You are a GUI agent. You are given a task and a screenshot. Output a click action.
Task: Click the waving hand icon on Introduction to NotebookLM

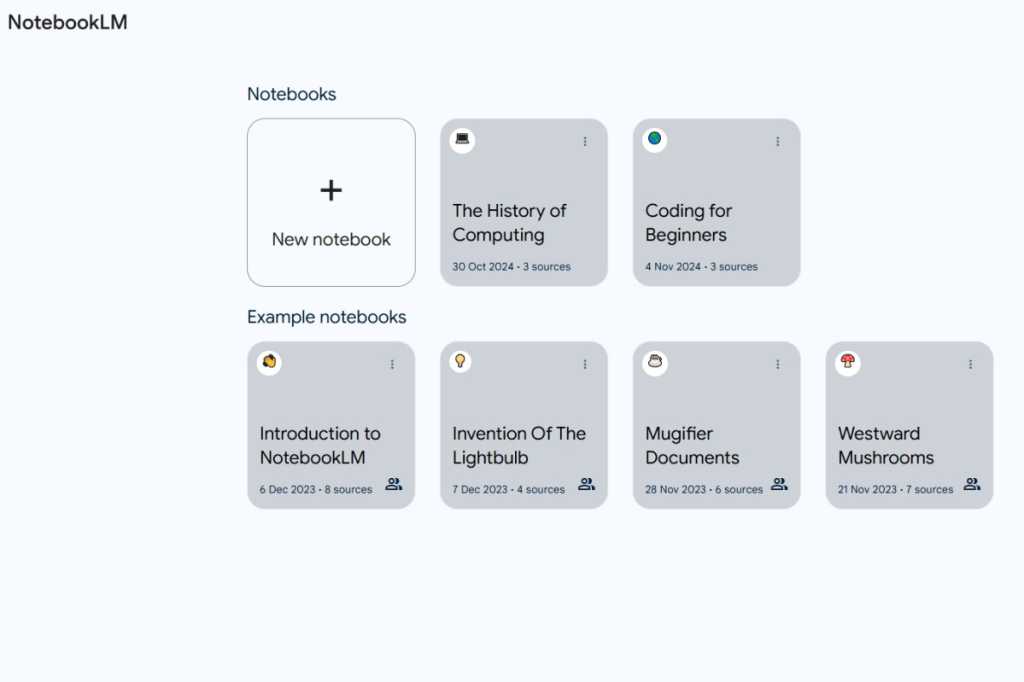click(268, 362)
